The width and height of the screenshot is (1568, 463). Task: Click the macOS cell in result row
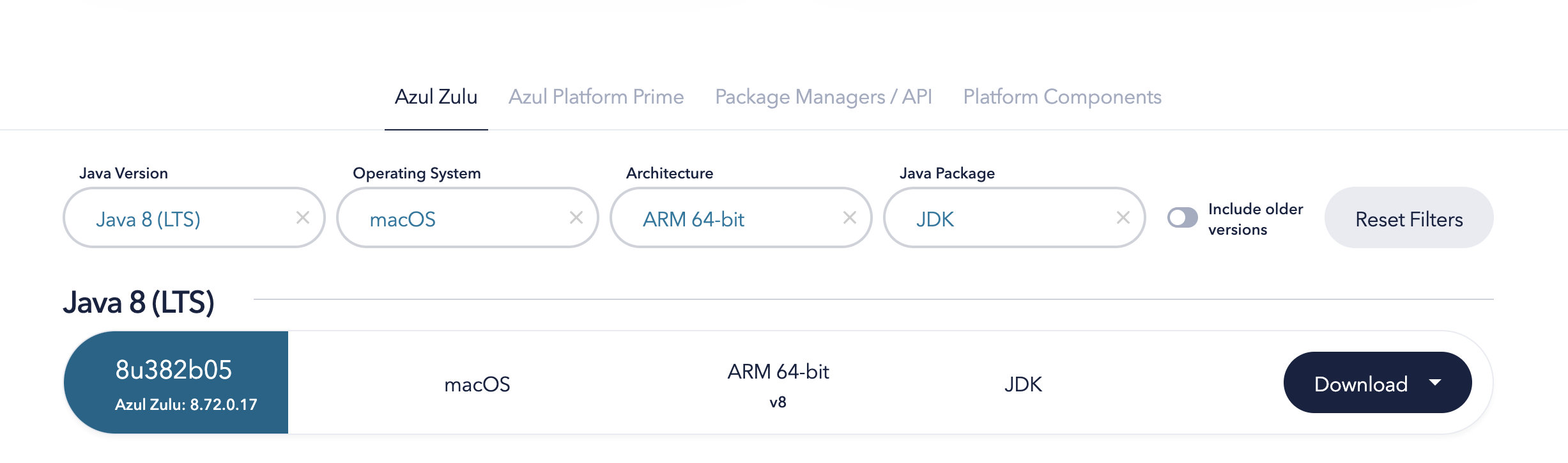tap(477, 384)
